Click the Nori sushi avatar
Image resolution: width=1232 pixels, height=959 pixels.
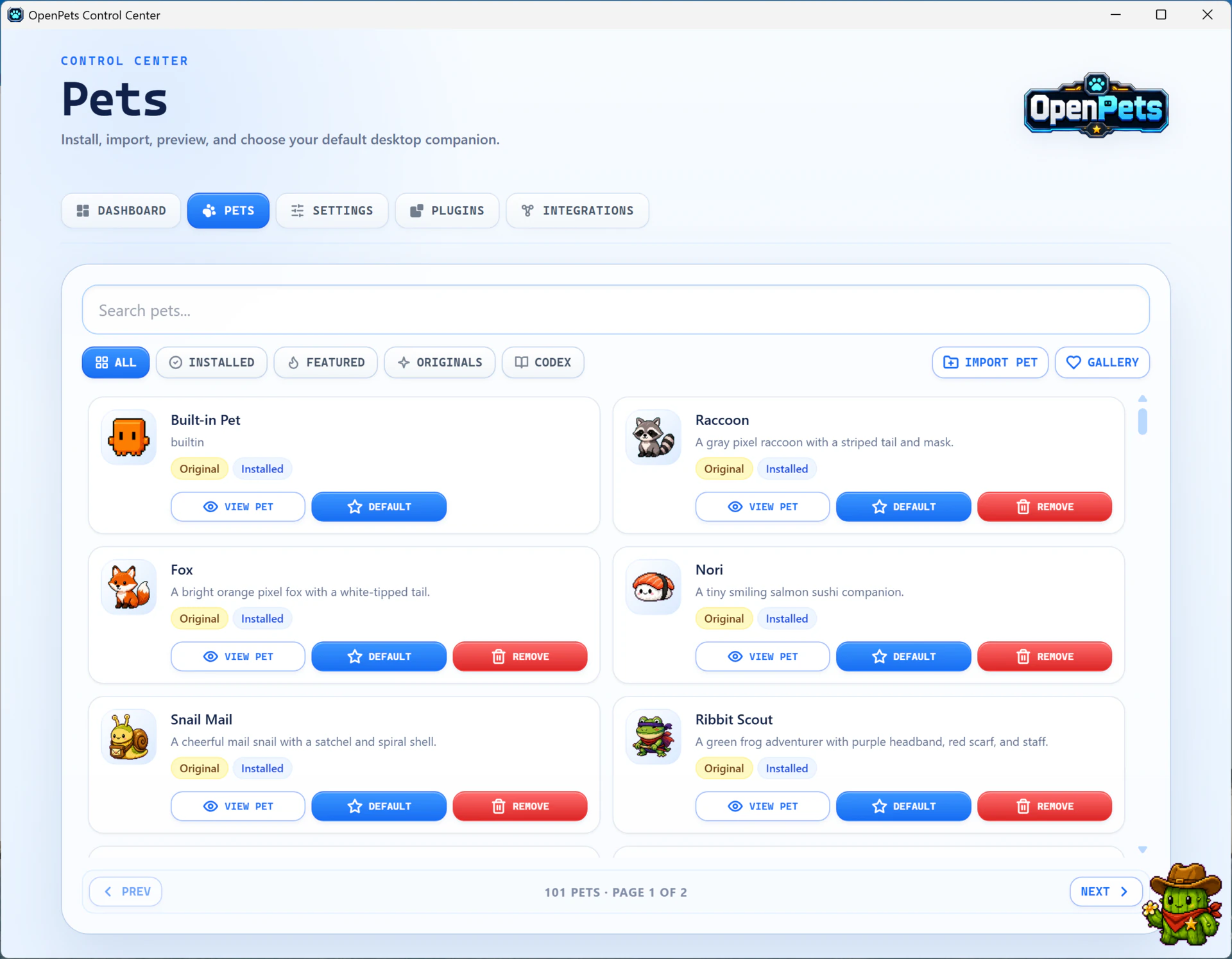[x=653, y=587]
